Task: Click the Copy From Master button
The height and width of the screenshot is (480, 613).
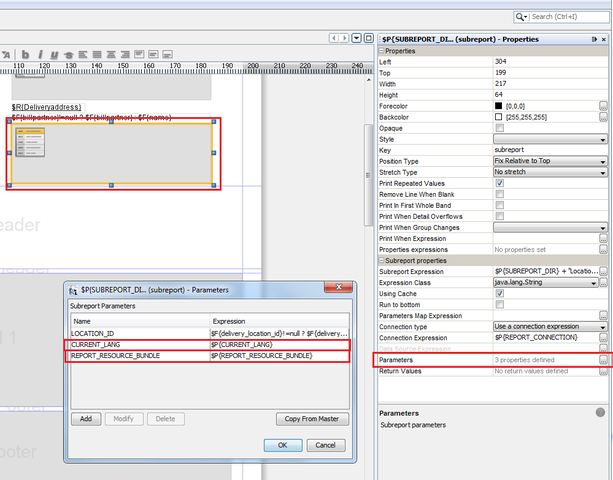Action: [312, 419]
